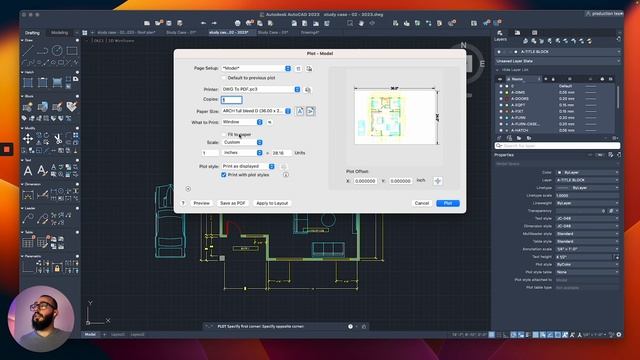Open the What to Print dropdown
Screen dimensions: 640x360
(x=242, y=122)
